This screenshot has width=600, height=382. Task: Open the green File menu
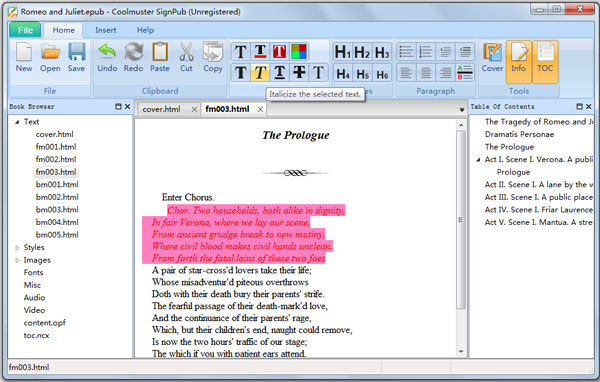pyautogui.click(x=25, y=30)
